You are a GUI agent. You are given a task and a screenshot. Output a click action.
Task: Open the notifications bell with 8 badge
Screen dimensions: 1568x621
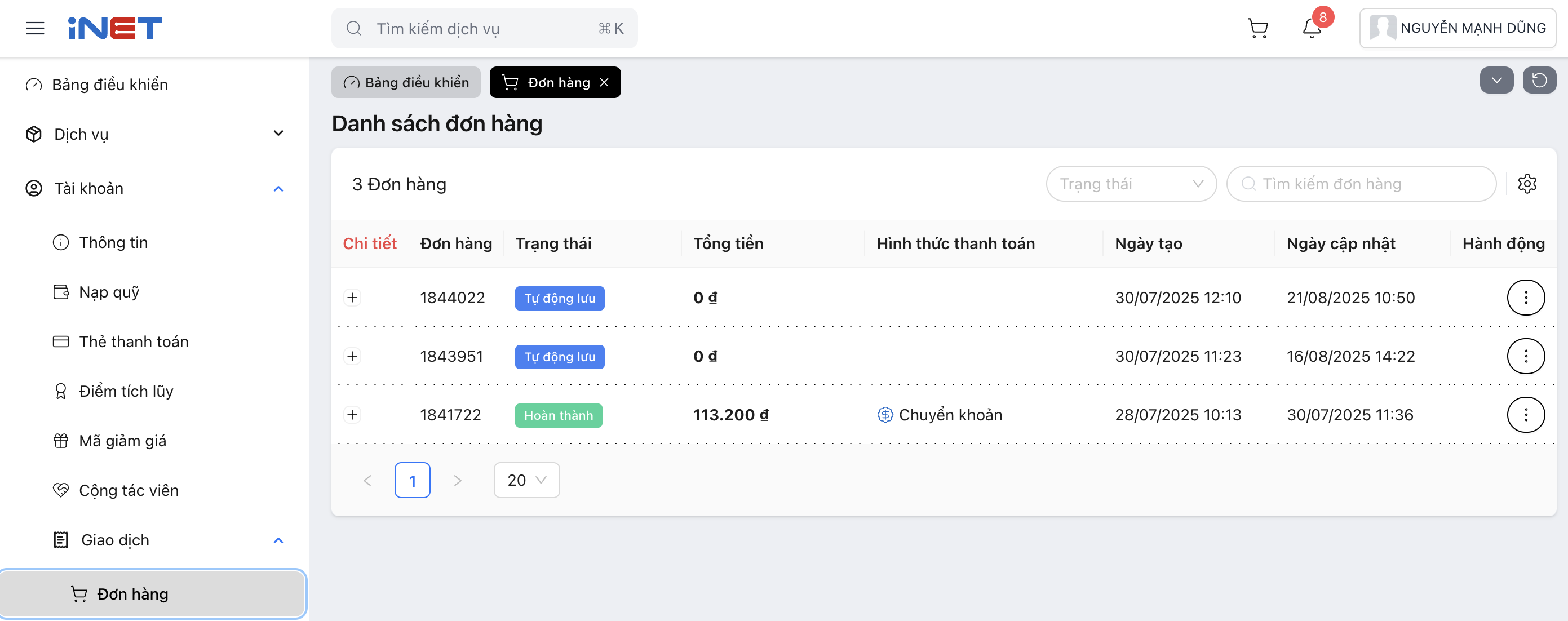click(1311, 28)
